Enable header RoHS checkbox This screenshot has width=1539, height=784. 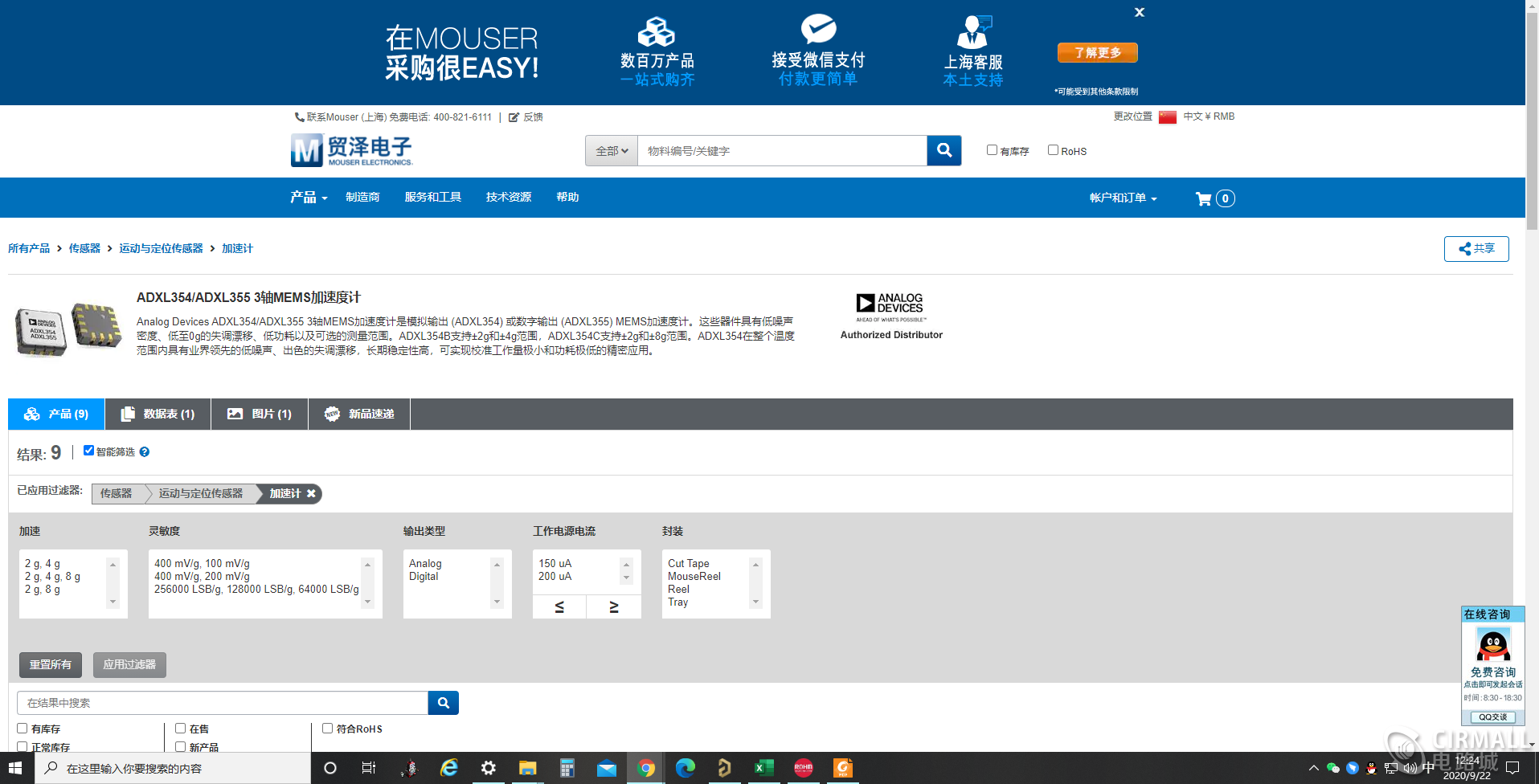[x=1053, y=150]
